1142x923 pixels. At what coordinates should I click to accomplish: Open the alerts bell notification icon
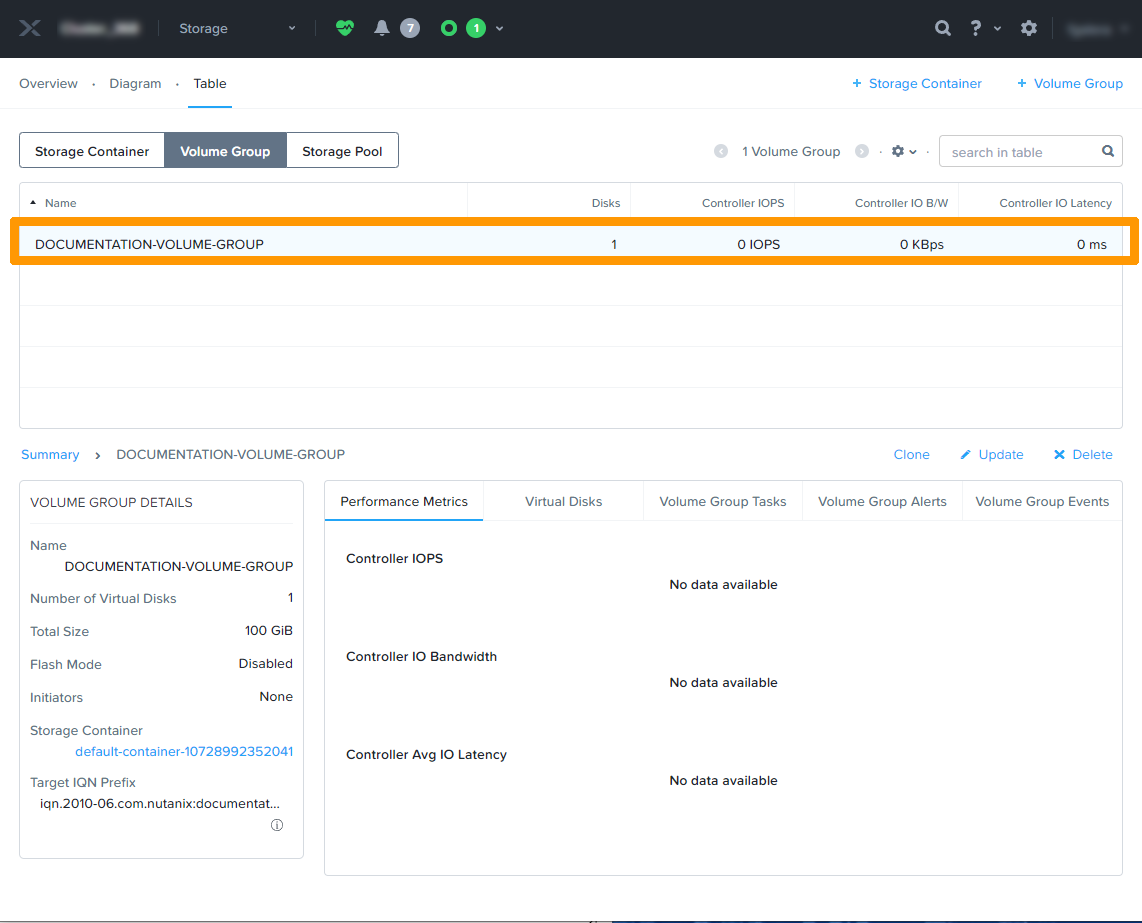pyautogui.click(x=381, y=28)
